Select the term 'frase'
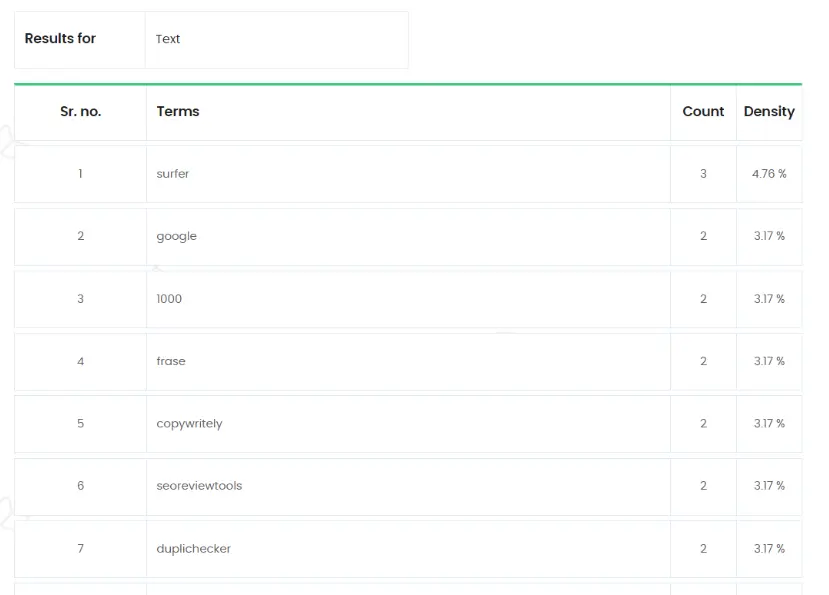829x595 pixels. point(171,361)
